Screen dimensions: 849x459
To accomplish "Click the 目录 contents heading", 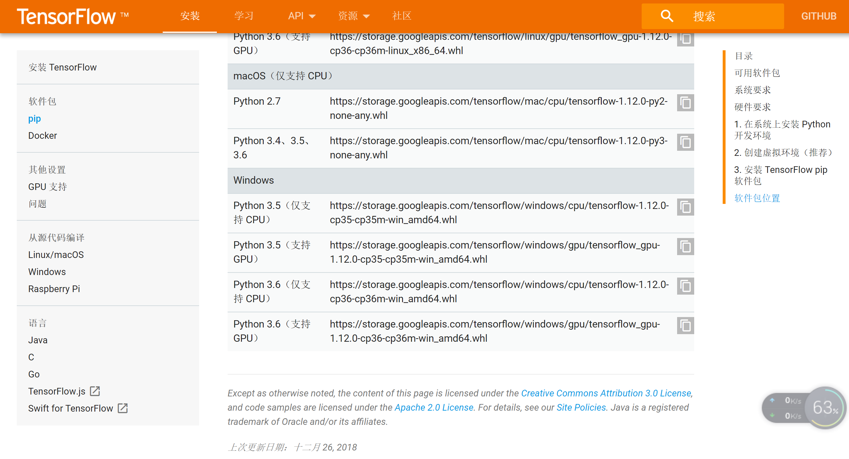I will [x=743, y=56].
